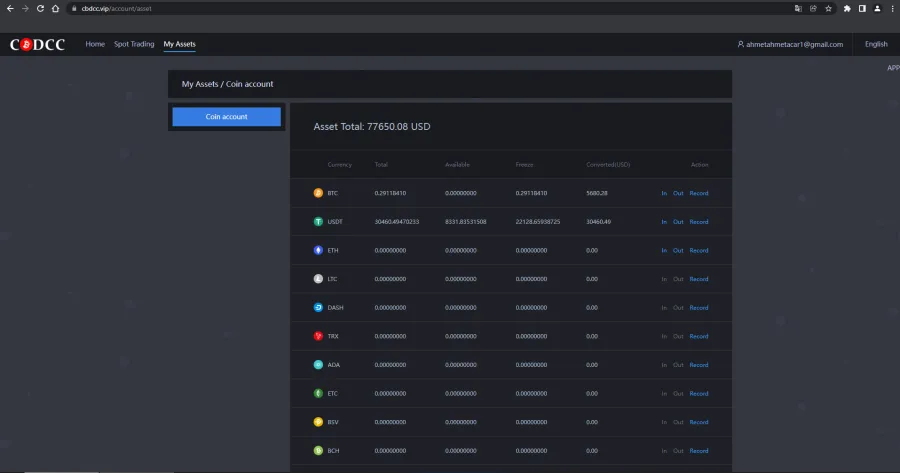Click the browser address bar URL
The width and height of the screenshot is (900, 473).
pyautogui.click(x=117, y=9)
